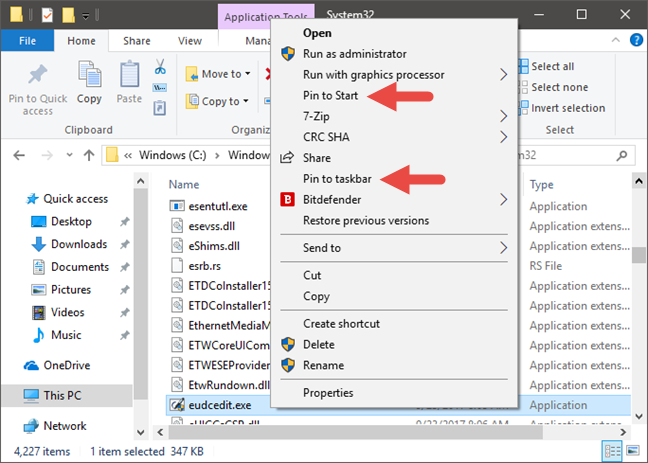The image size is (648, 463).
Task: Switch to large icons view in status bar
Action: pyautogui.click(x=633, y=451)
